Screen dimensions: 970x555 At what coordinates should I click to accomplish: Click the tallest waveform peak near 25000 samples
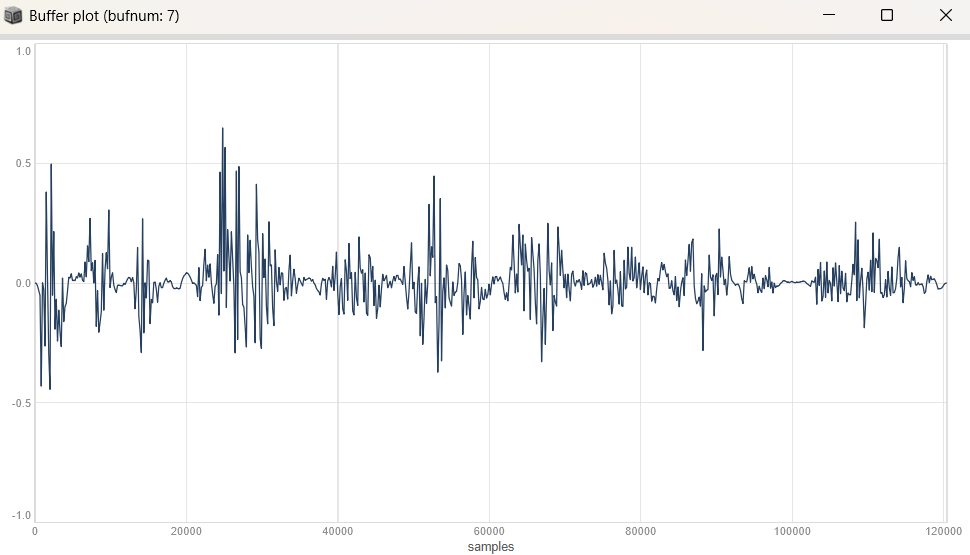click(223, 129)
